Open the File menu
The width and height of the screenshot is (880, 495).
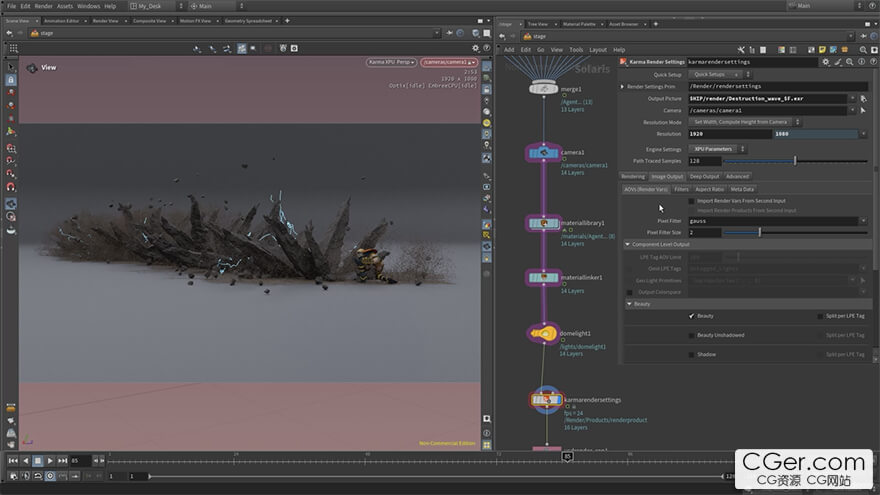[11, 6]
